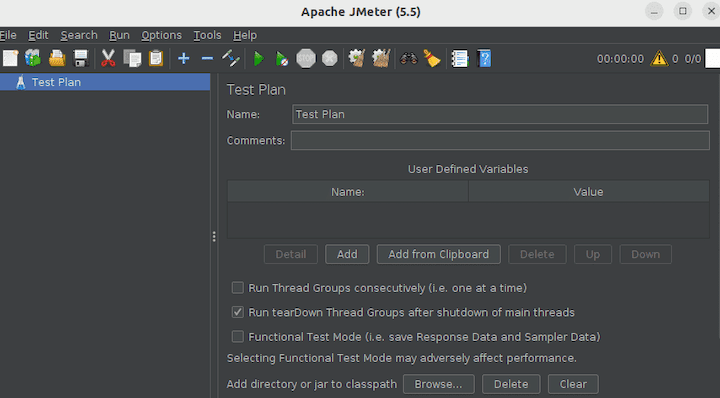Click the Shutdown test icon
The width and height of the screenshot is (720, 398).
coord(329,59)
